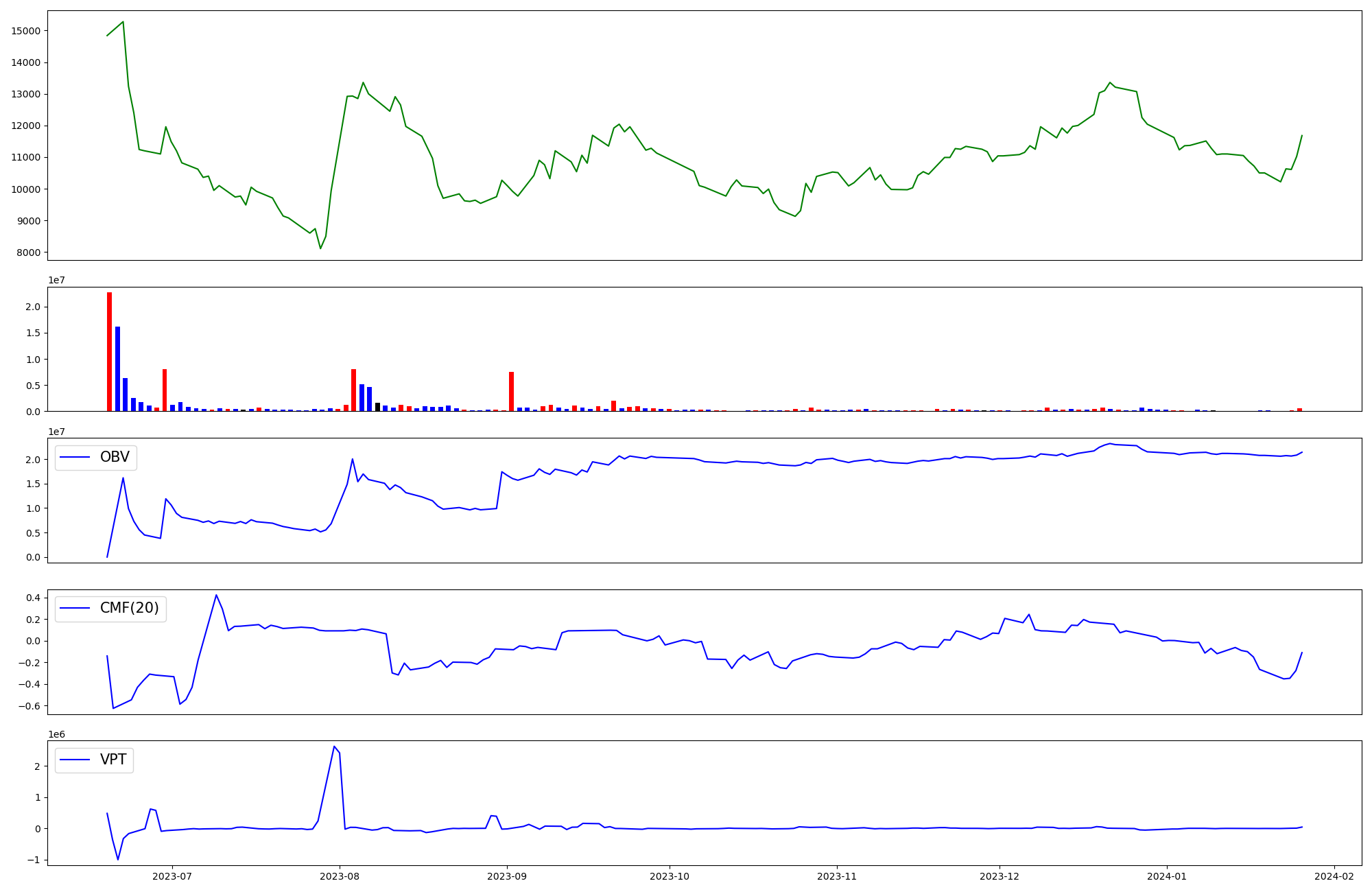Select the 2023-11 x-axis label
Screen dimensions: 1372x892
837,876
